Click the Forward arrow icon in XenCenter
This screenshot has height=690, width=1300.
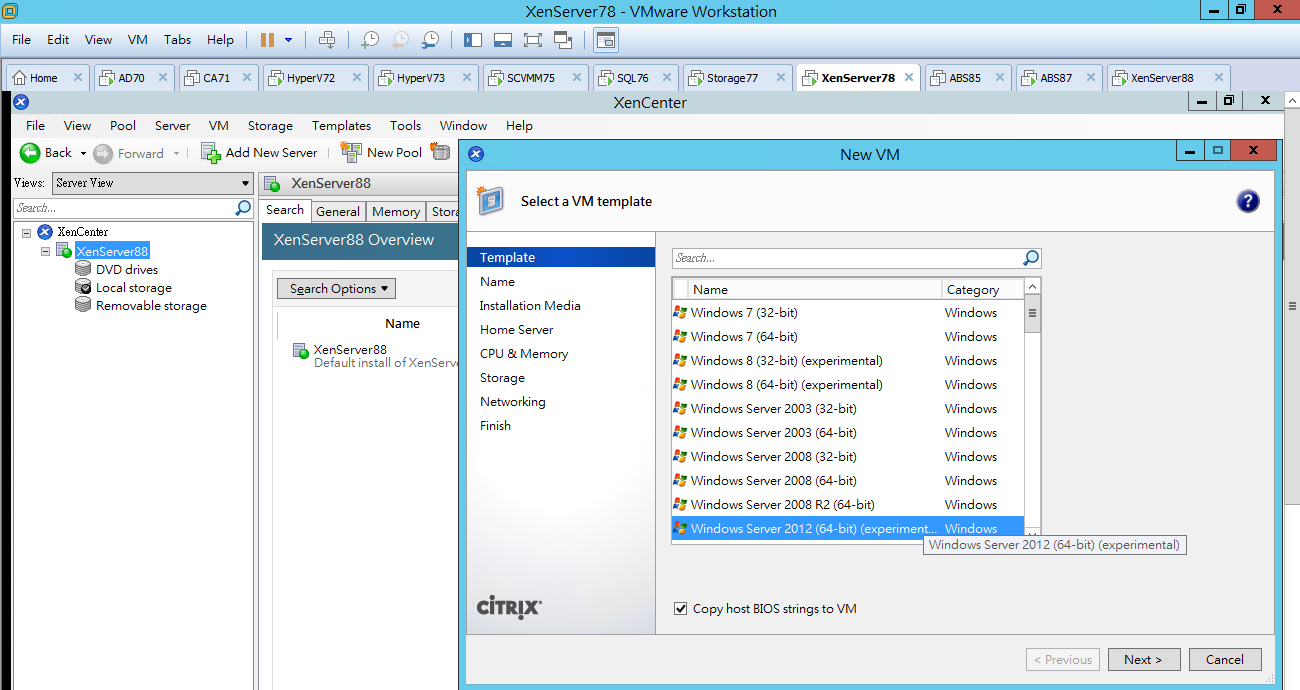click(103, 154)
